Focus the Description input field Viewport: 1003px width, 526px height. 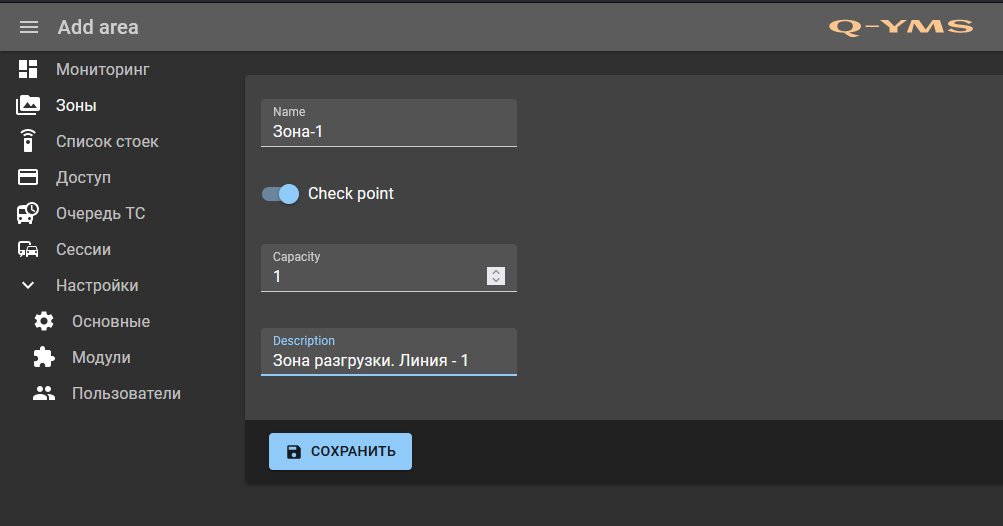pyautogui.click(x=389, y=352)
